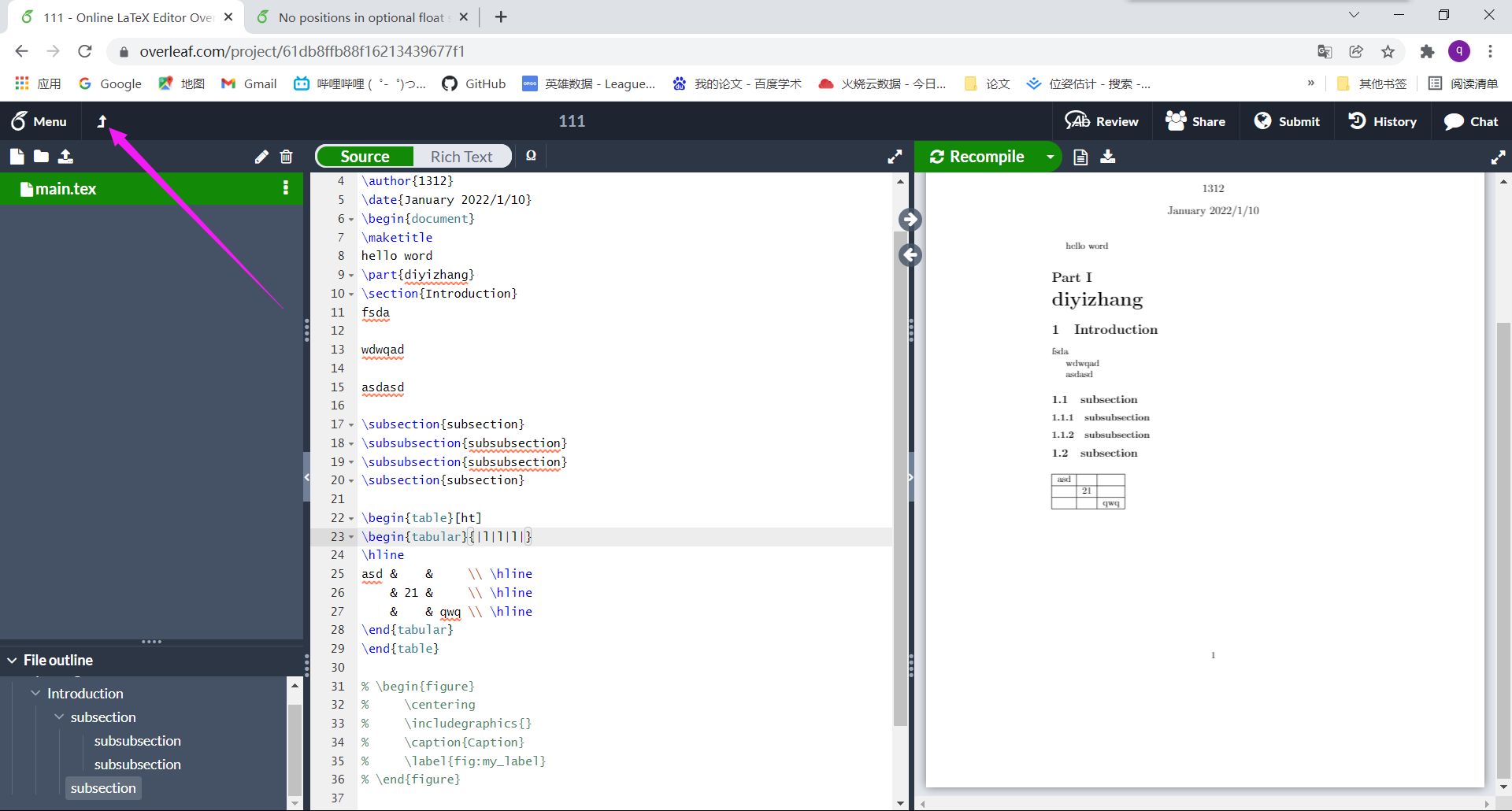Reload the page
The width and height of the screenshot is (1512, 811).
click(85, 51)
